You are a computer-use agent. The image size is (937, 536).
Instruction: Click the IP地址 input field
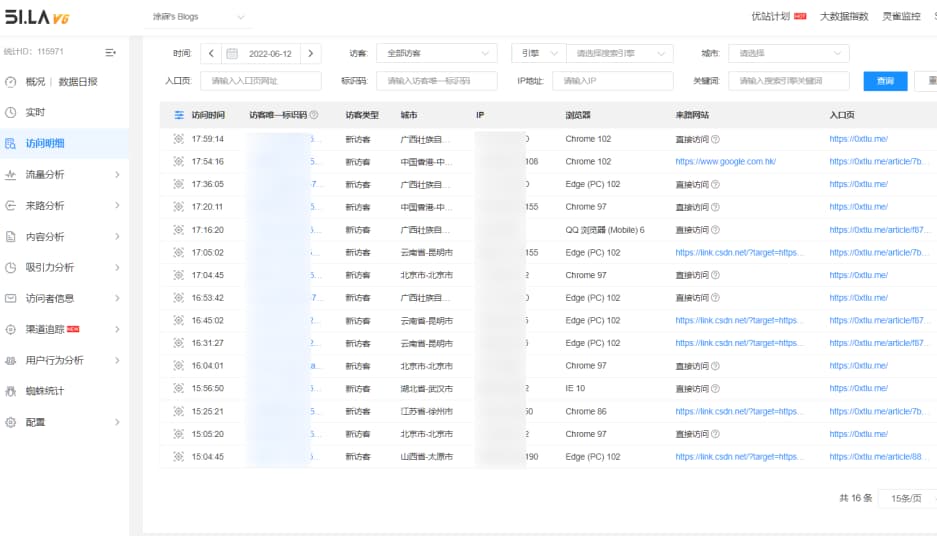(612, 81)
